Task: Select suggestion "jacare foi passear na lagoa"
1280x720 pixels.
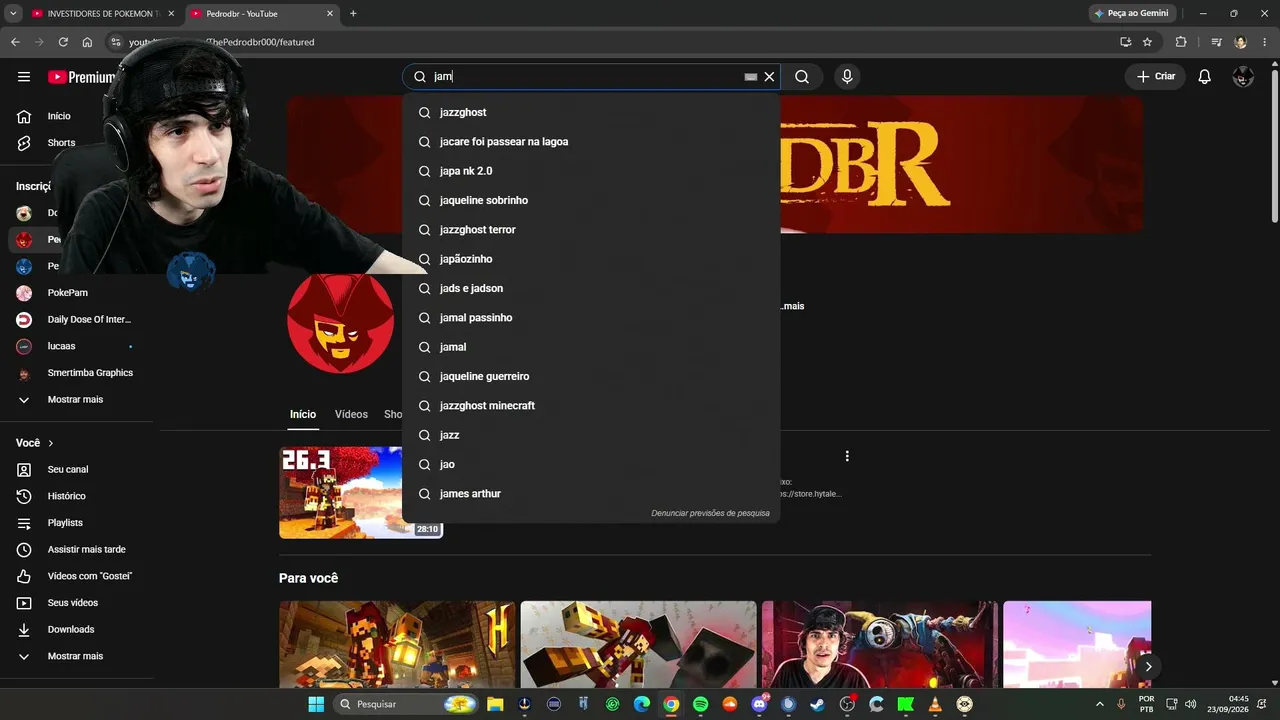Action: 591,142
